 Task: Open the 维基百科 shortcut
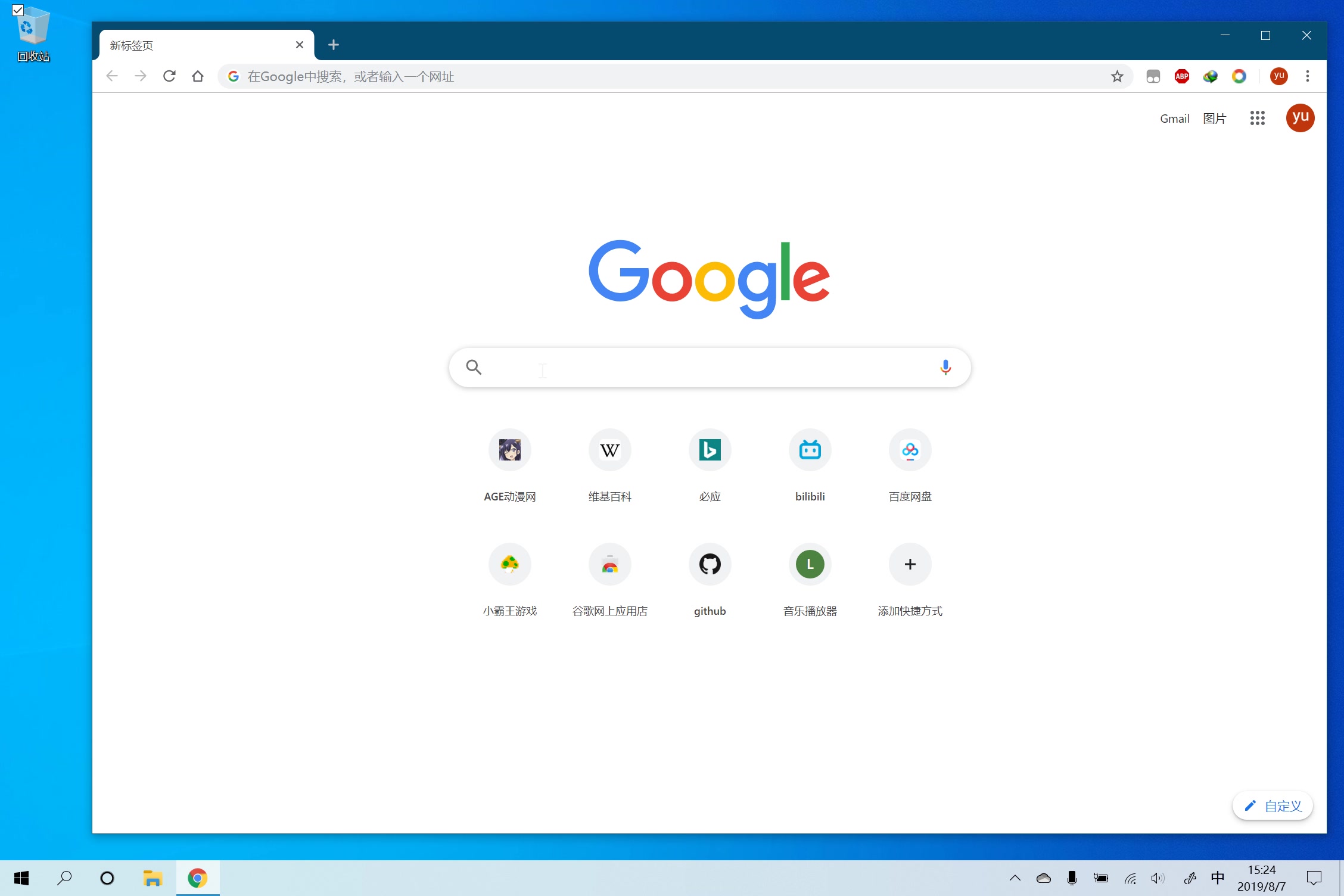(x=610, y=466)
